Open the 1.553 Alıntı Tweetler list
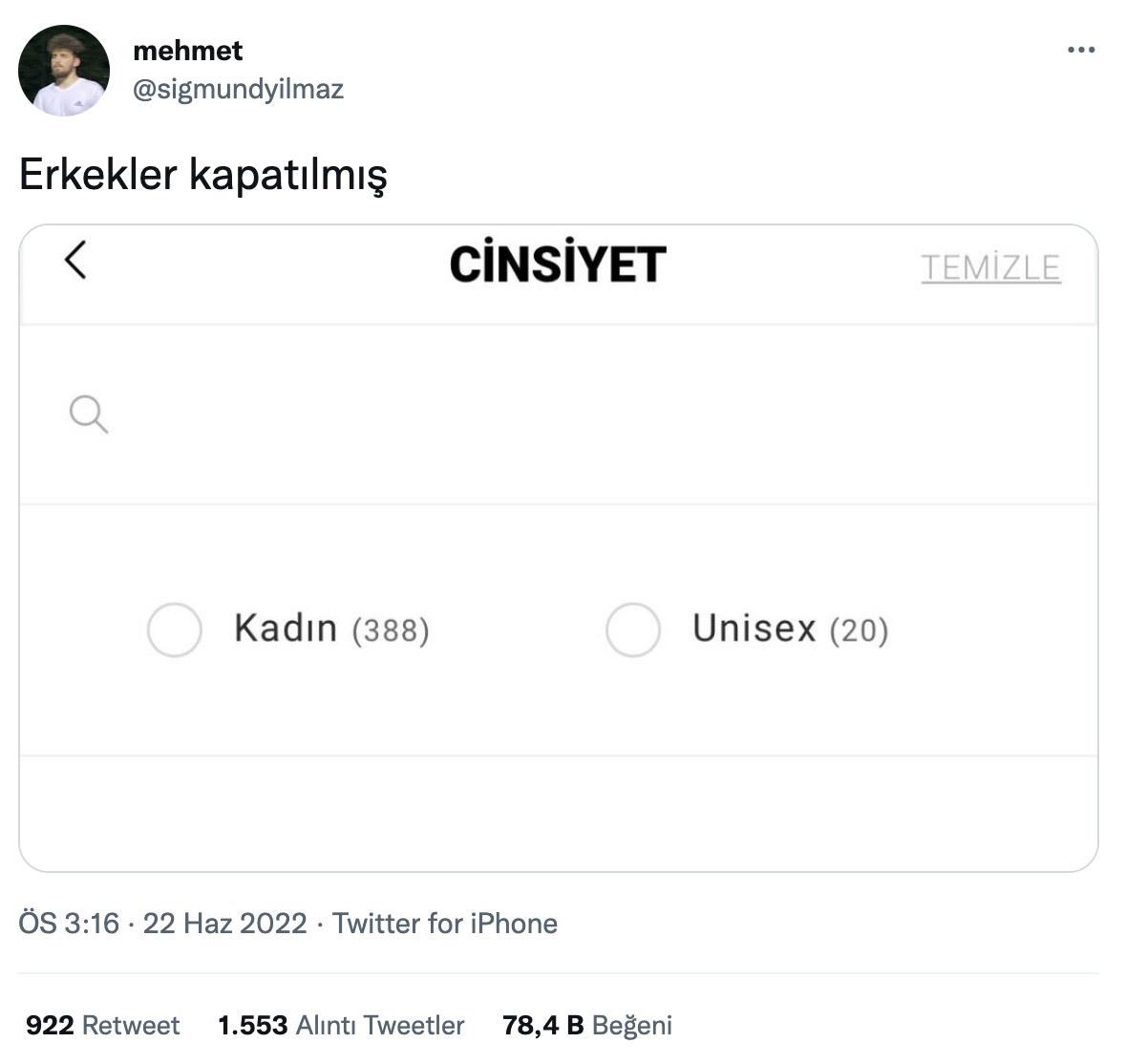The width and height of the screenshot is (1125, 1064). click(341, 1025)
